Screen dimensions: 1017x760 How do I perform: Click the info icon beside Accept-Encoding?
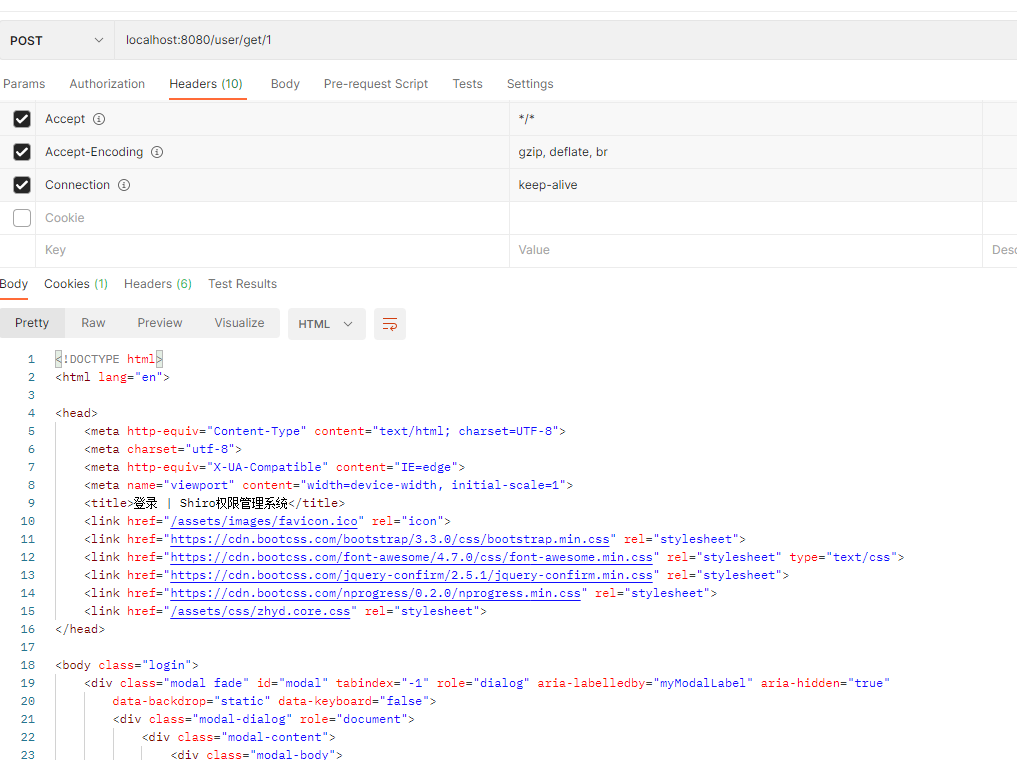[157, 152]
